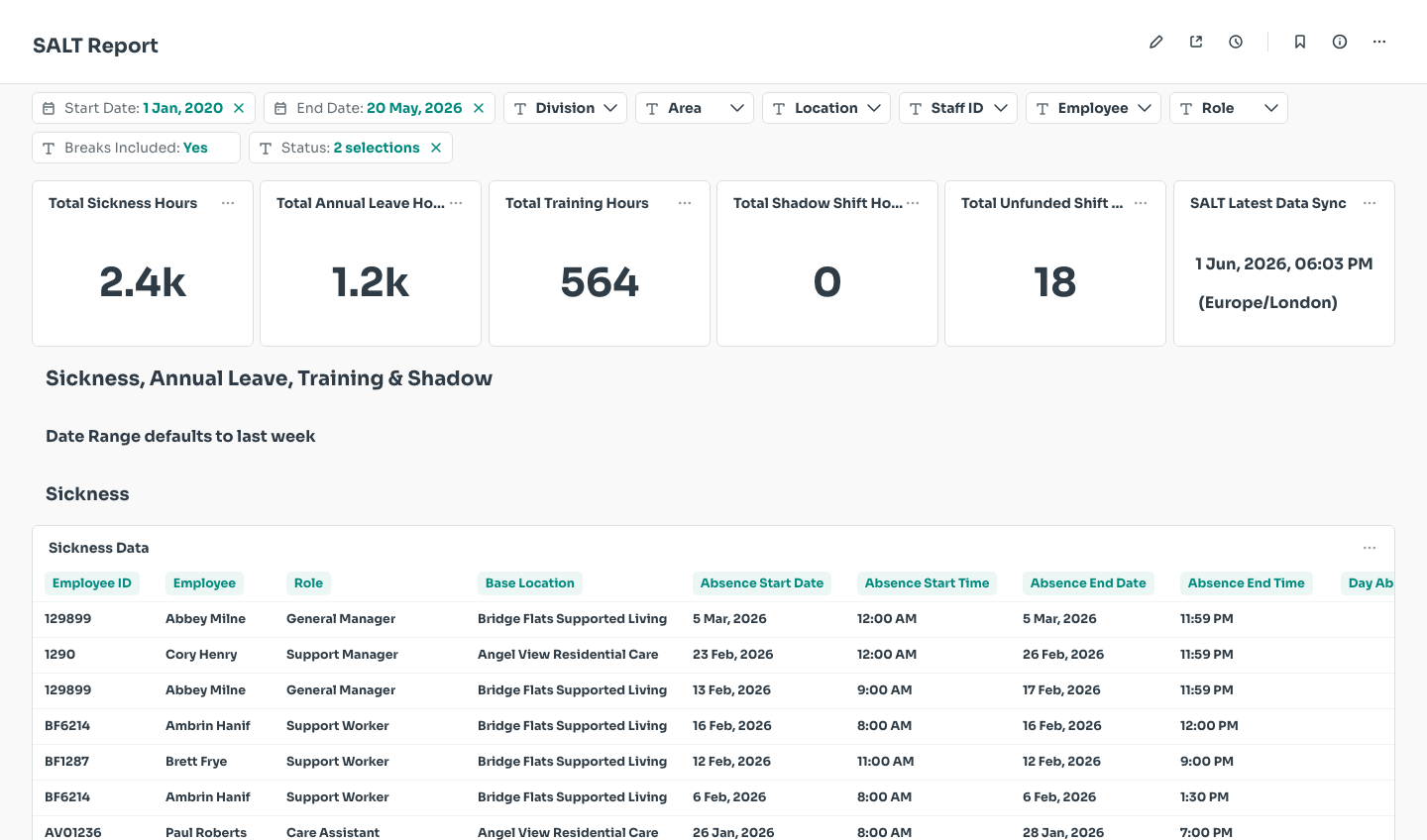1427x840 pixels.
Task: Open Sickness Data table options menu
Action: [x=1370, y=548]
